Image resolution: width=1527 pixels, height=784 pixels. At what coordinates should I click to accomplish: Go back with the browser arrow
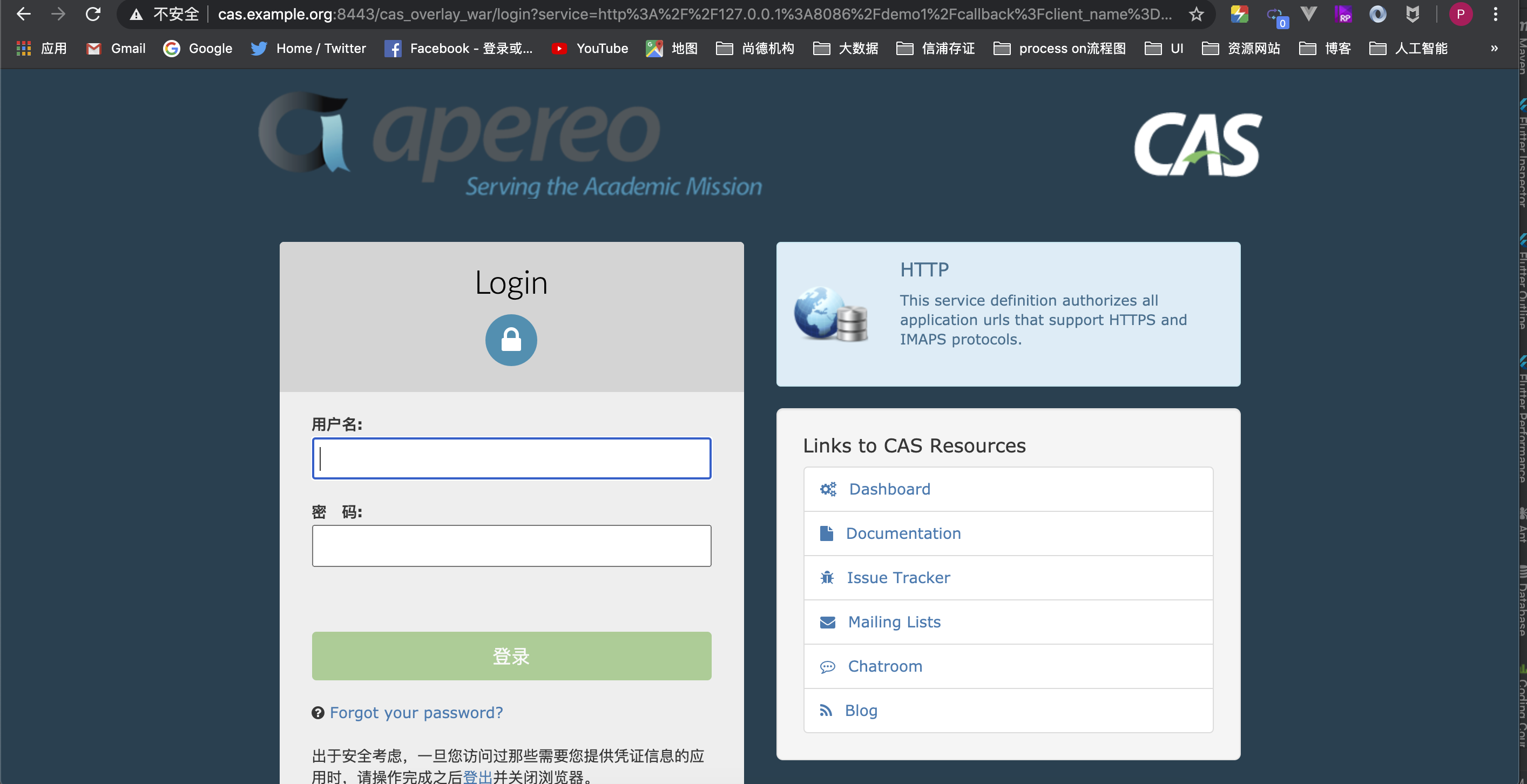24,14
